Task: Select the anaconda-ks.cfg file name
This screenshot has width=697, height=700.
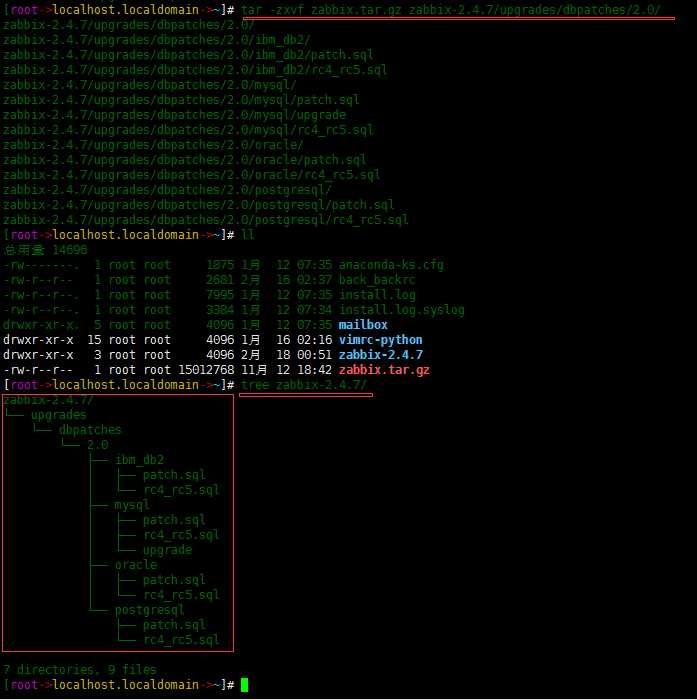Action: tap(391, 265)
